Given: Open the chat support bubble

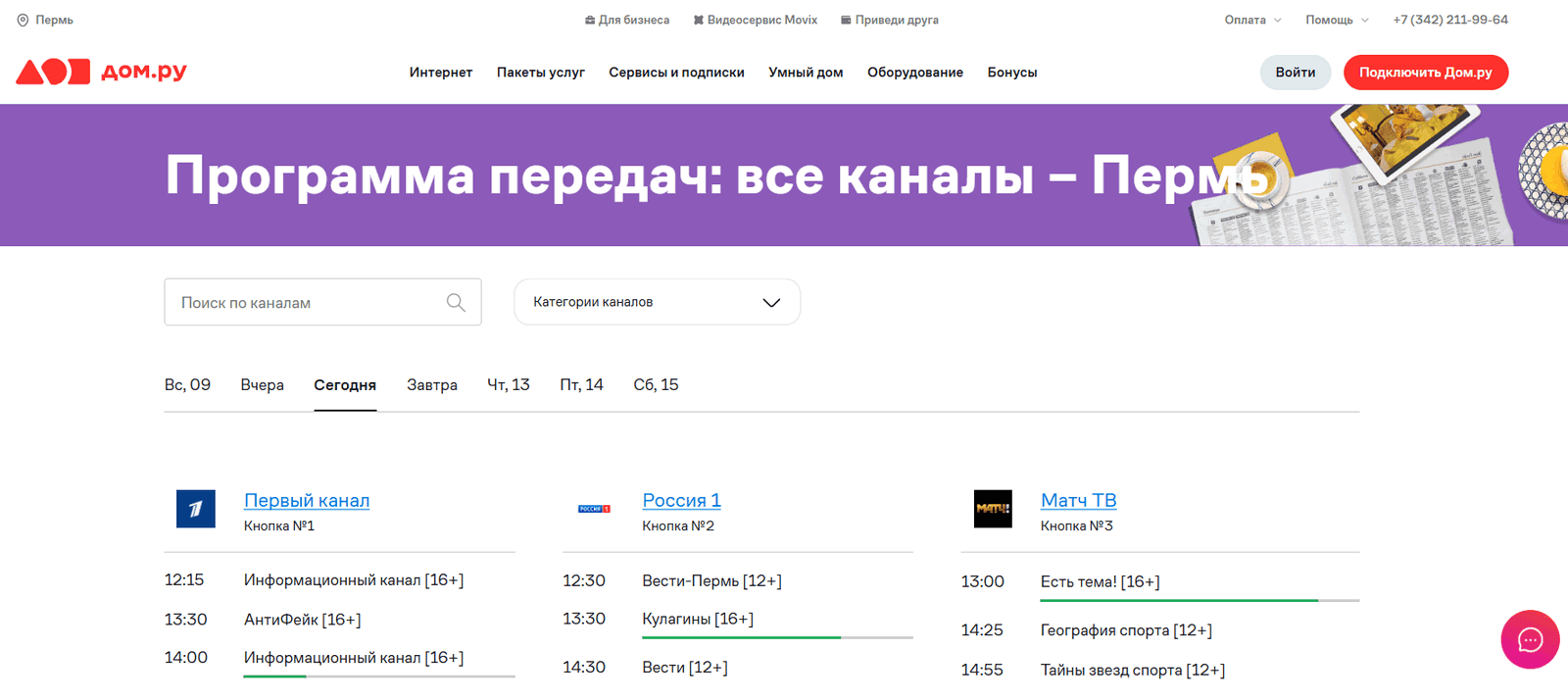Looking at the screenshot, I should tap(1529, 640).
